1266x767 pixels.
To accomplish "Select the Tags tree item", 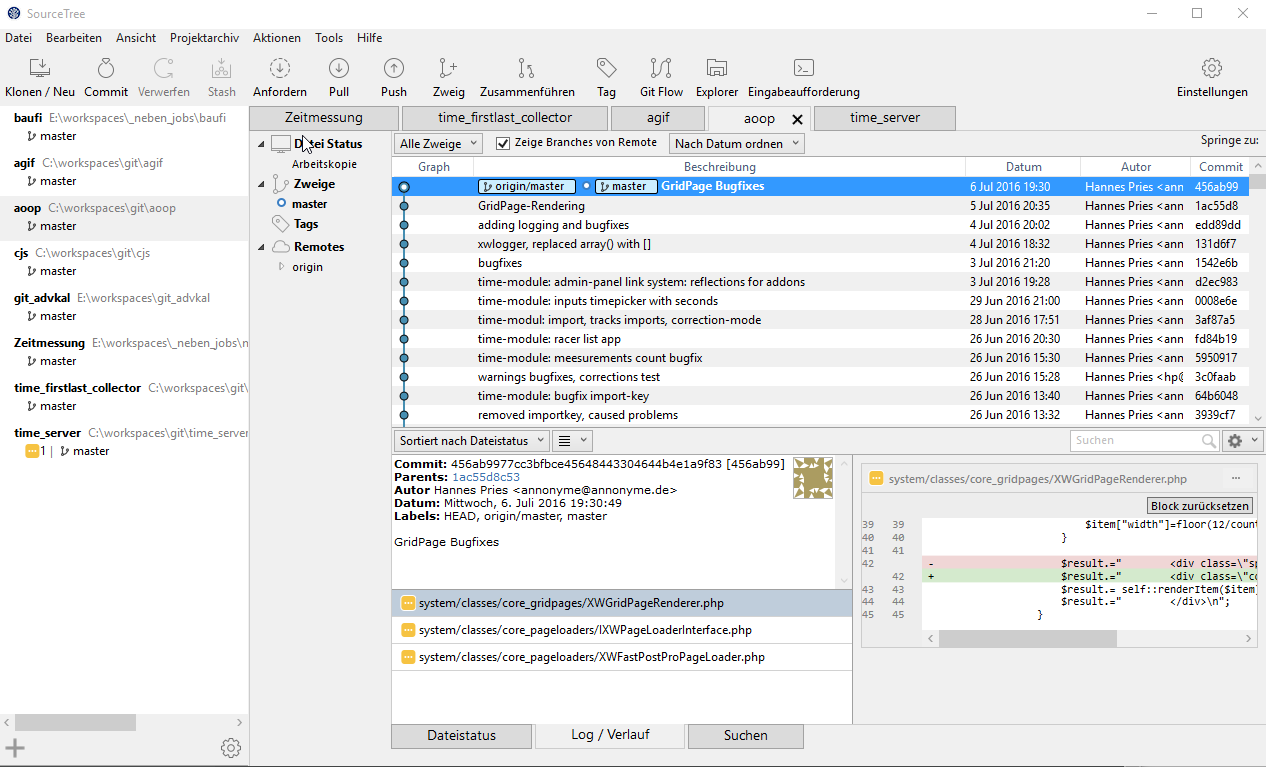I will click(x=306, y=224).
